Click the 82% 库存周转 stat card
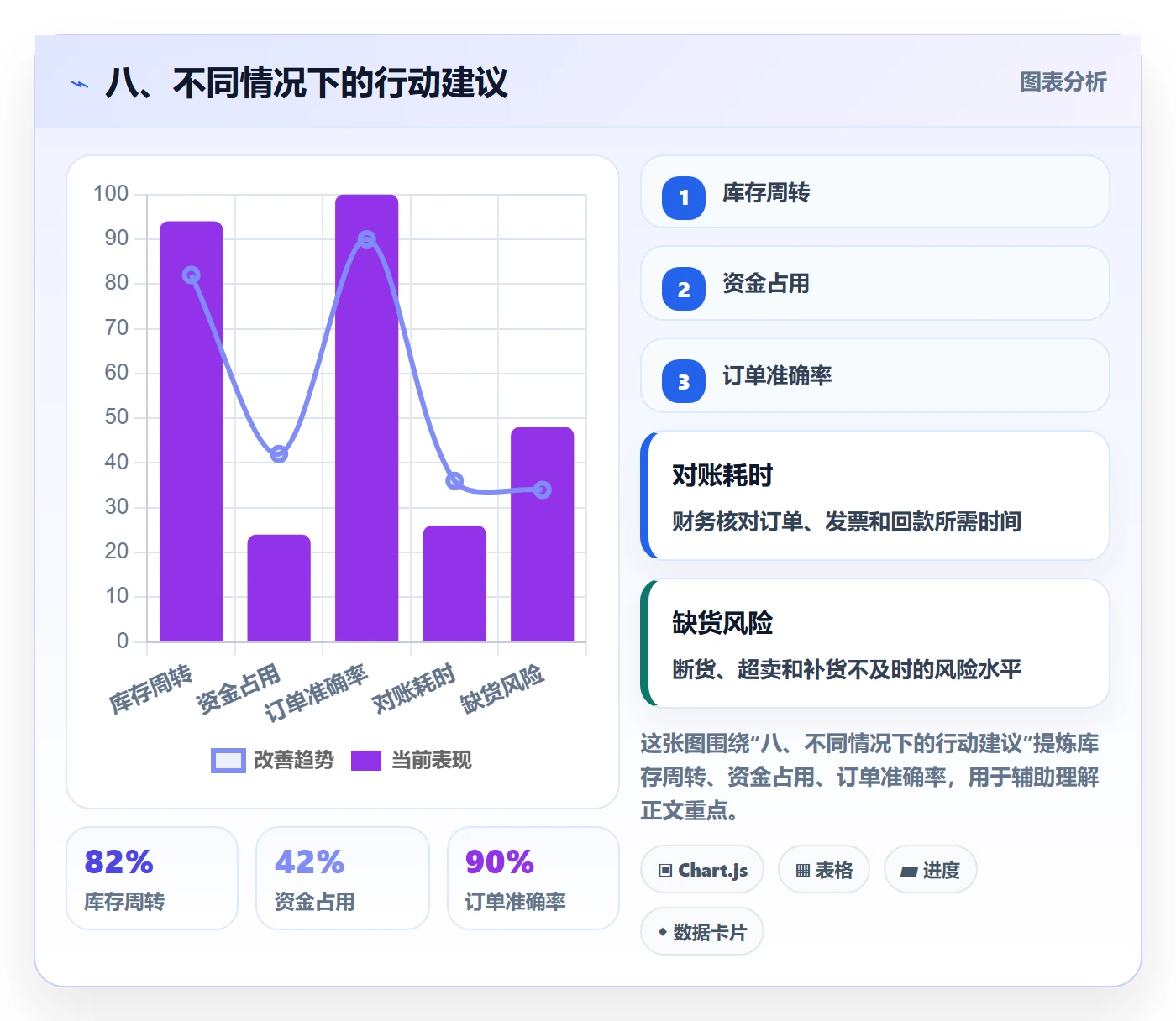The height and width of the screenshot is (1021, 1176). (152, 878)
